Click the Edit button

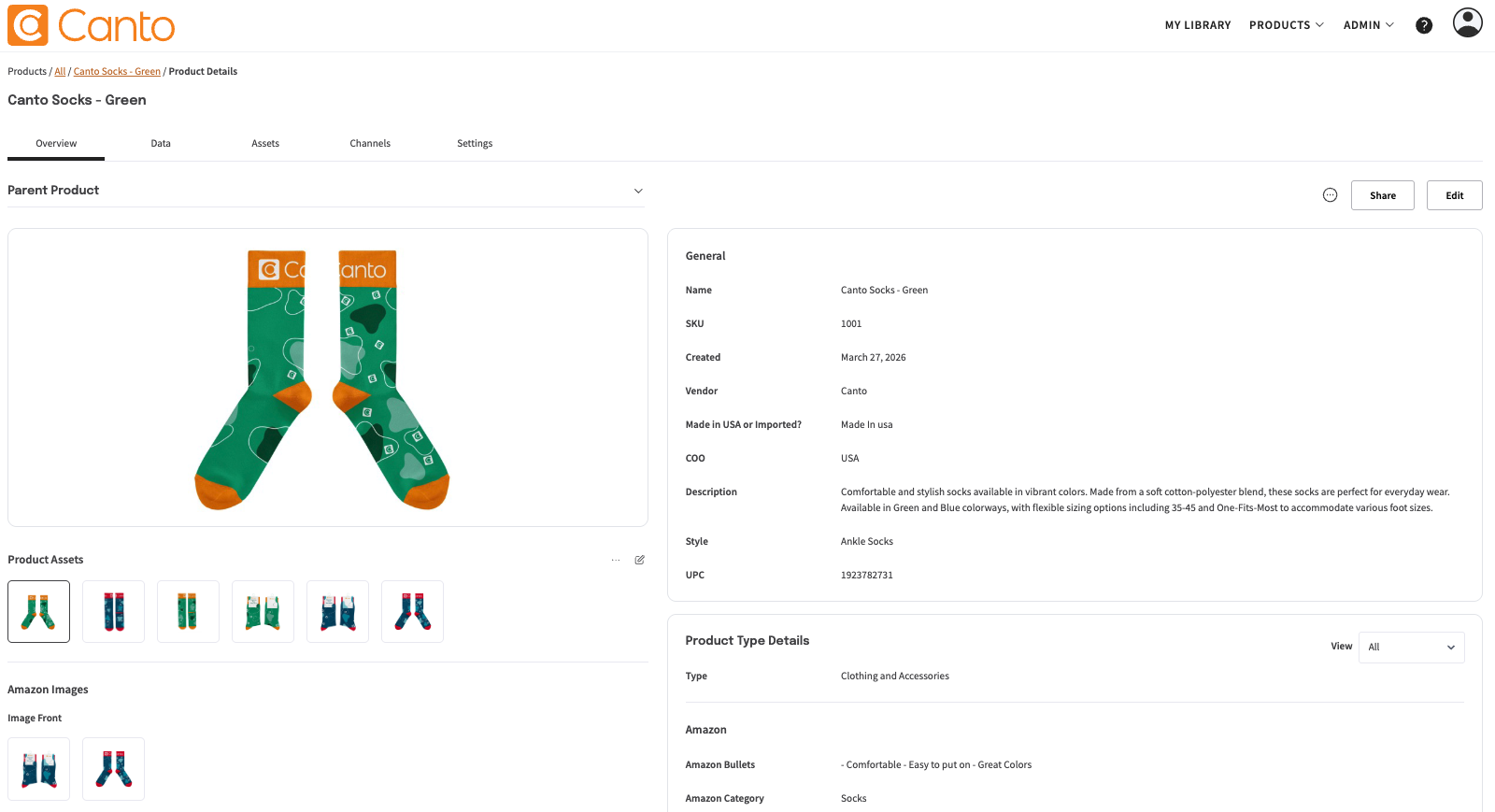(x=1455, y=195)
